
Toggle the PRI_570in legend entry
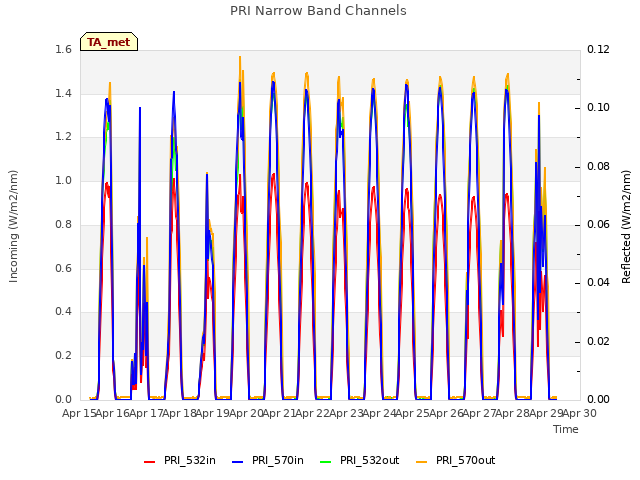(x=268, y=460)
